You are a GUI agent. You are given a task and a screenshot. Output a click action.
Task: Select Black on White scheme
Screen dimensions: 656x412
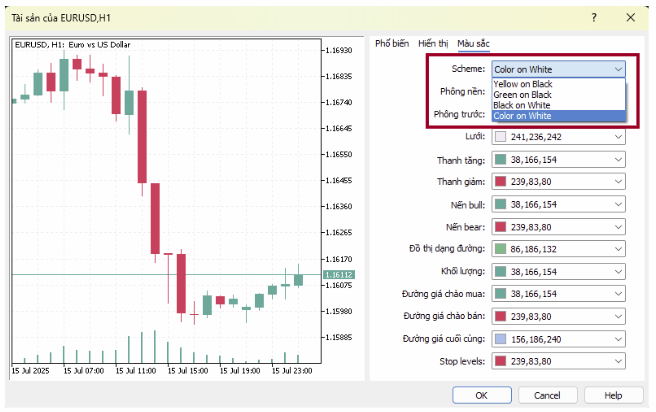pos(521,105)
